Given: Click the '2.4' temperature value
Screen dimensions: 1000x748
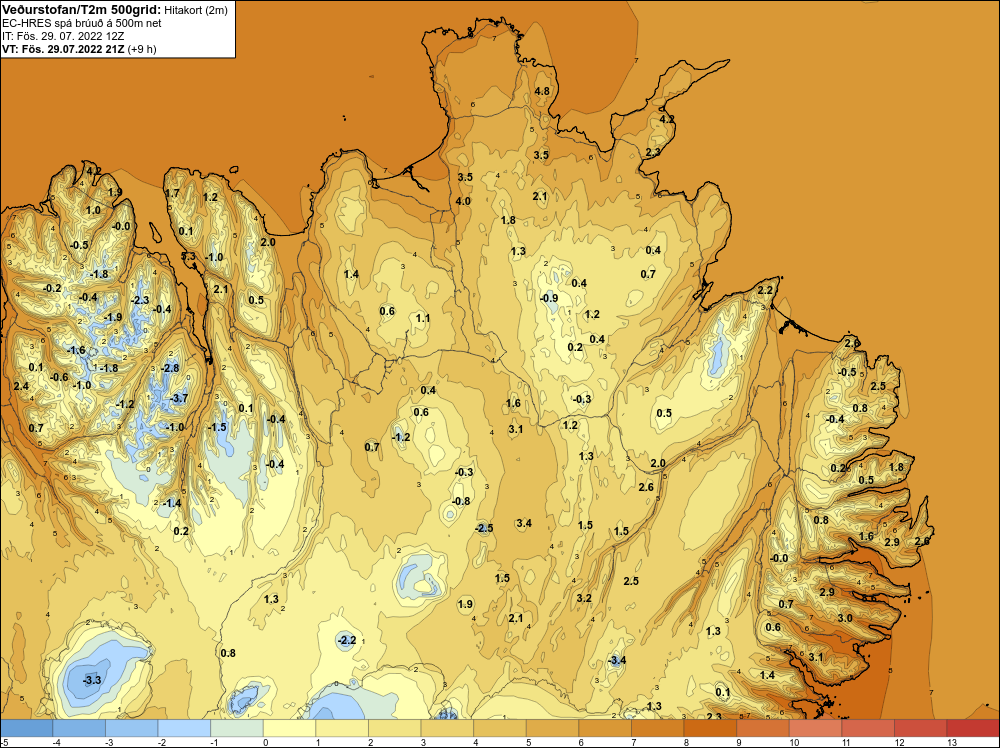Looking at the screenshot, I should 21,386.
